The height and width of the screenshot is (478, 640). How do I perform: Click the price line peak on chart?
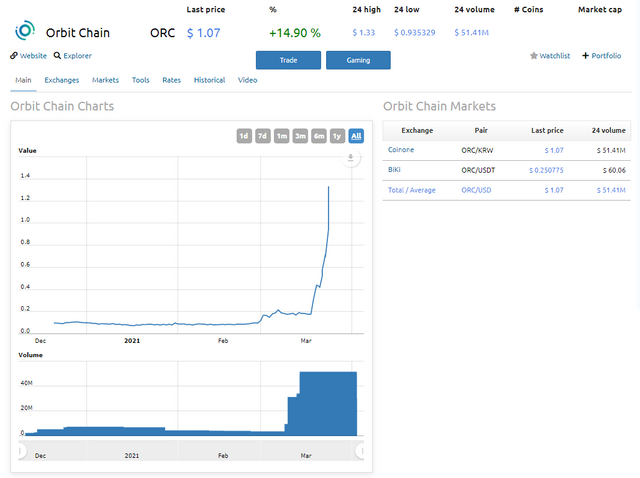point(329,187)
